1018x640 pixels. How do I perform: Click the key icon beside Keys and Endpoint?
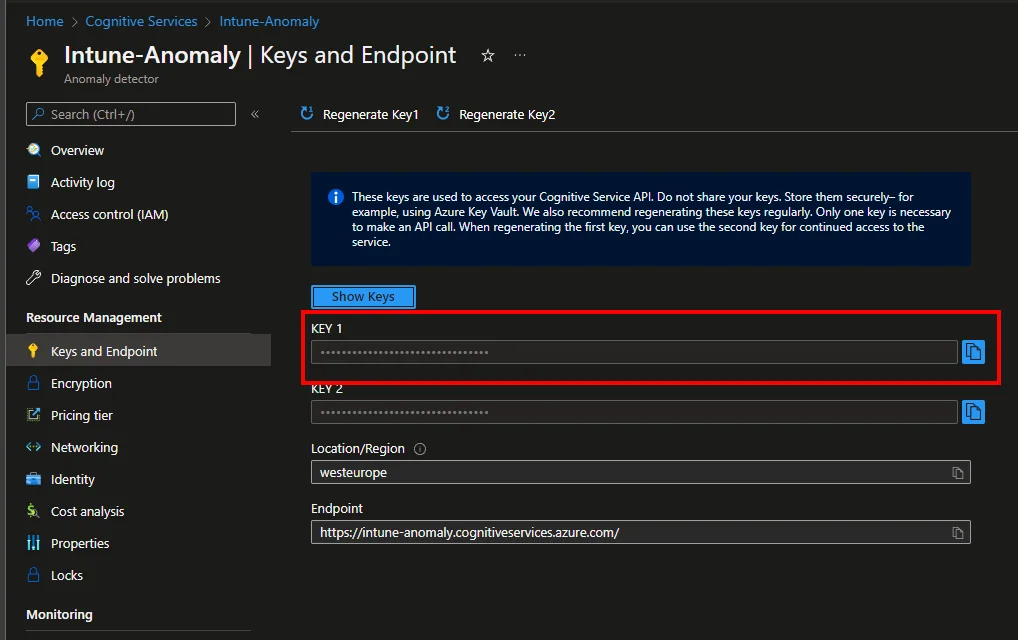pyautogui.click(x=34, y=351)
